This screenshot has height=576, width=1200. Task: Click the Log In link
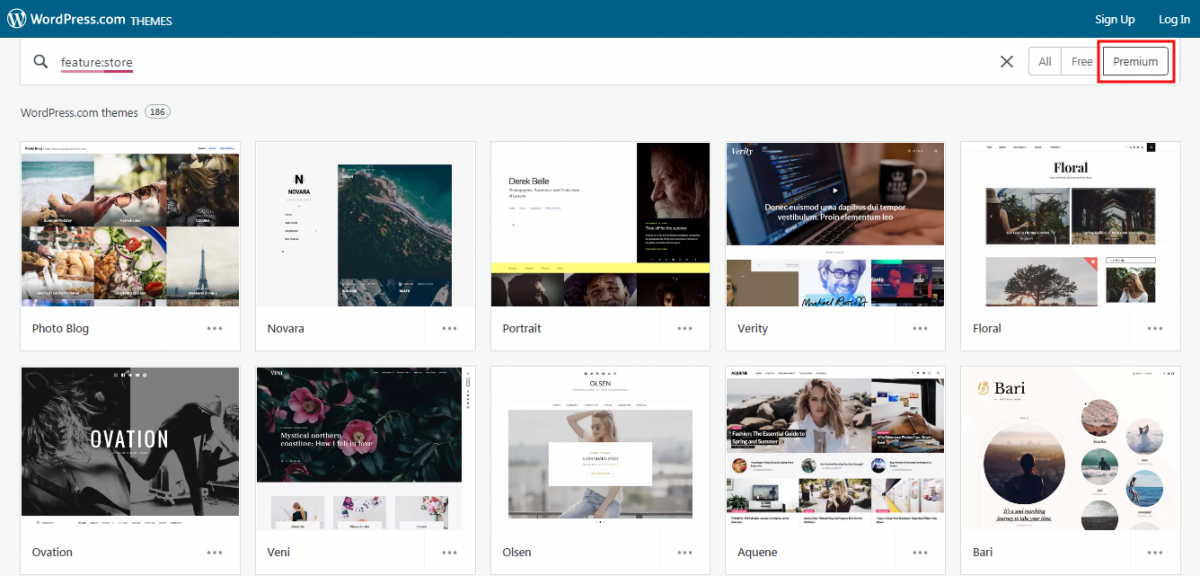(x=1174, y=20)
